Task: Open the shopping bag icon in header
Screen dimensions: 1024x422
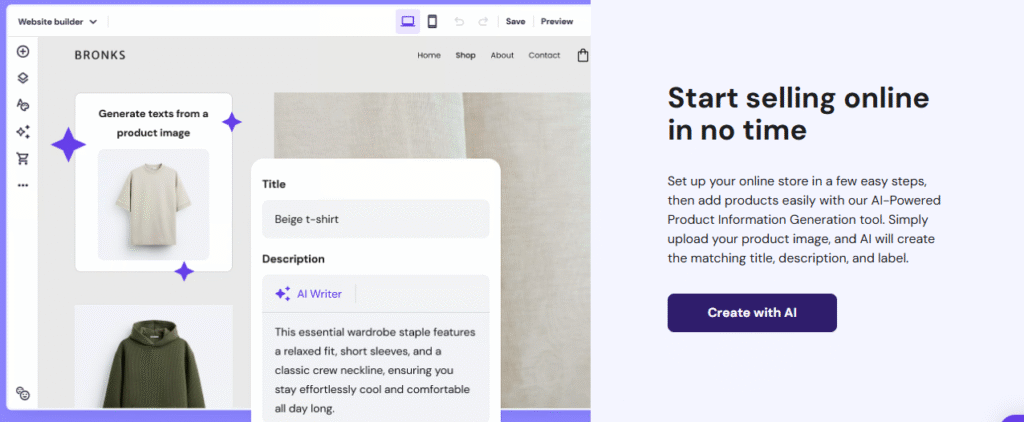Action: 583,56
